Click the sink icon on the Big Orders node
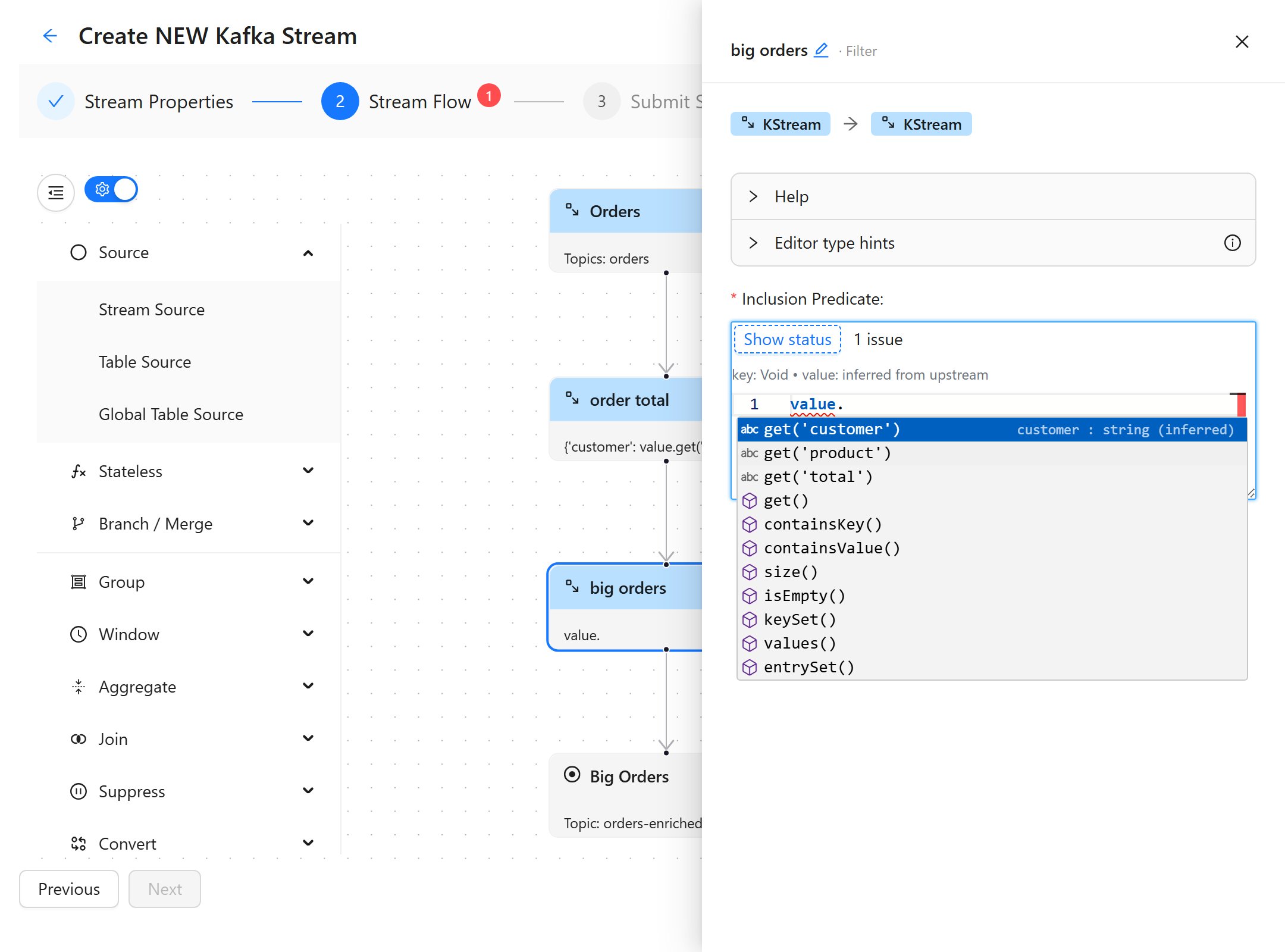Image resolution: width=1285 pixels, height=952 pixels. pyautogui.click(x=572, y=775)
